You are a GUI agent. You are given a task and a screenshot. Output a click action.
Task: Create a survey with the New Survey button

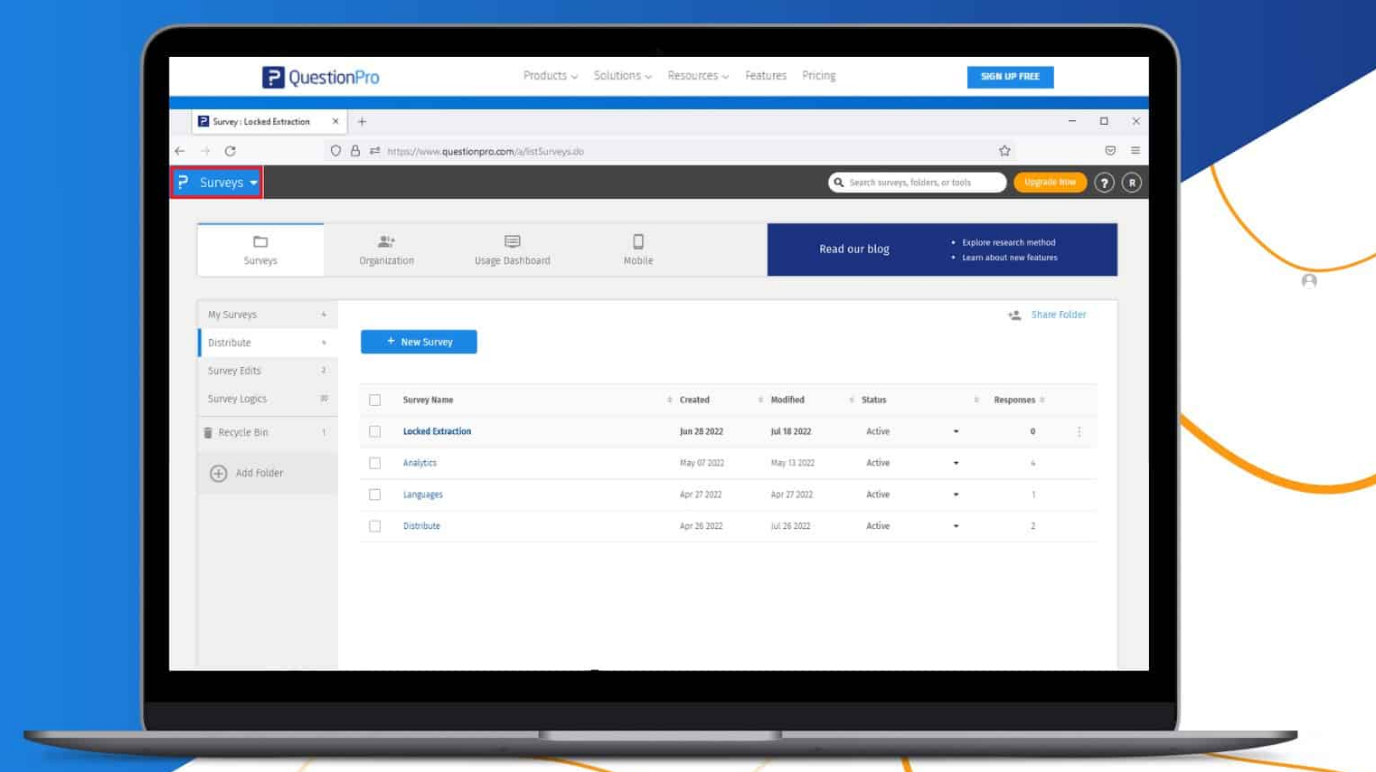coord(419,342)
